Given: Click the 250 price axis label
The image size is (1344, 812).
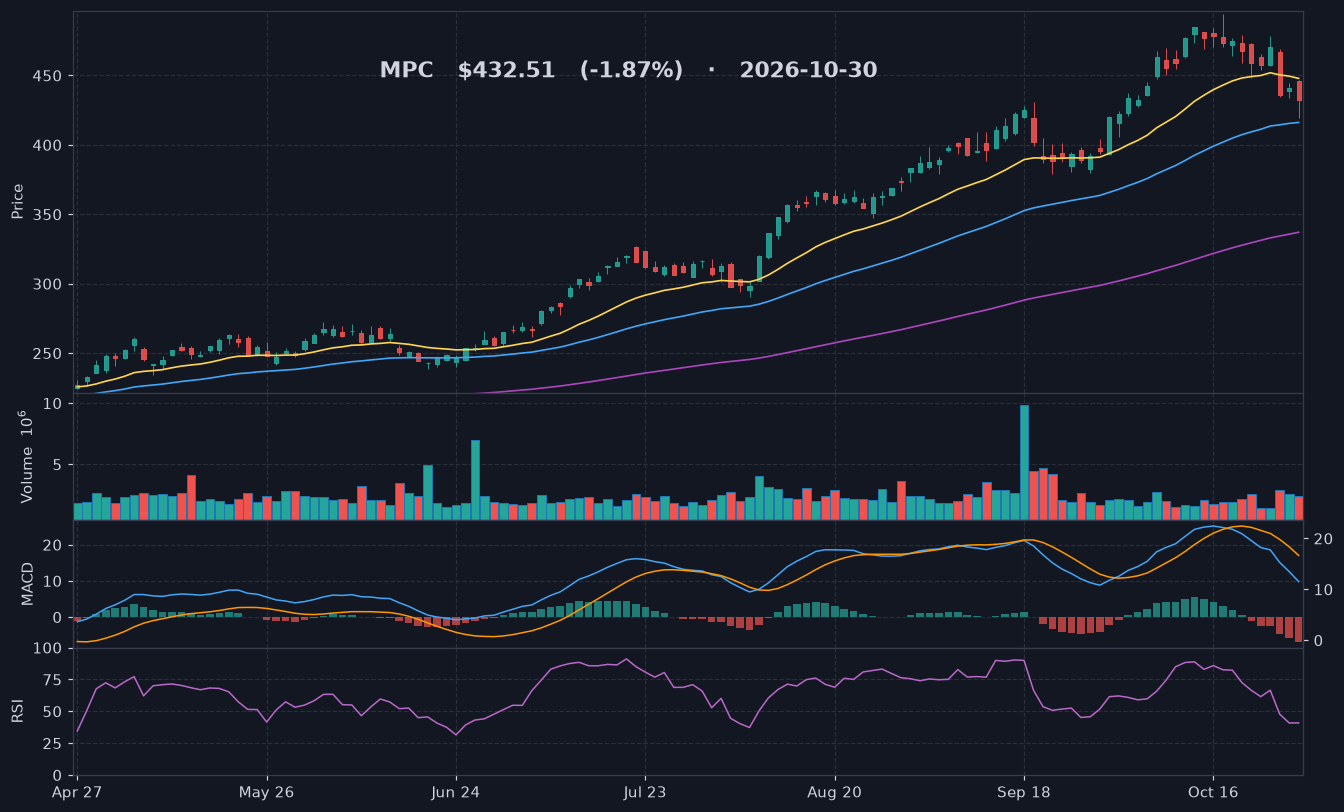Looking at the screenshot, I should click(x=49, y=354).
